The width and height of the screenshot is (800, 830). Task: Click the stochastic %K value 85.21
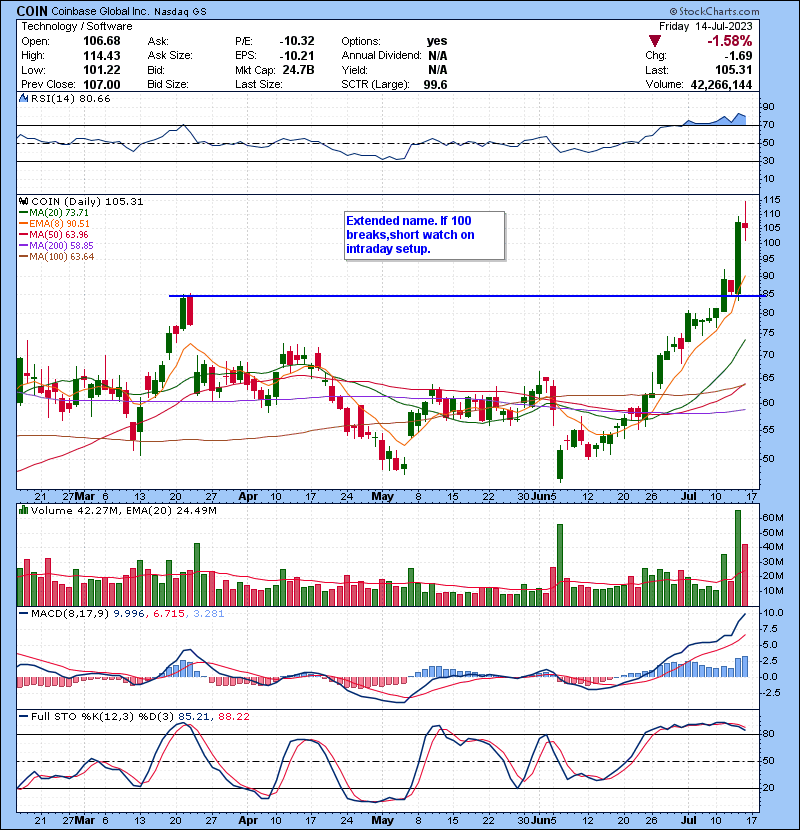[194, 716]
